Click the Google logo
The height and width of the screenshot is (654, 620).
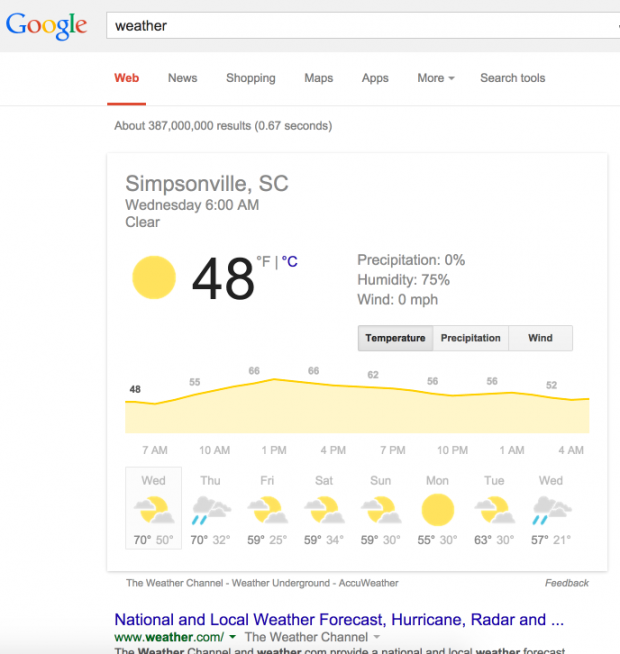tap(46, 26)
